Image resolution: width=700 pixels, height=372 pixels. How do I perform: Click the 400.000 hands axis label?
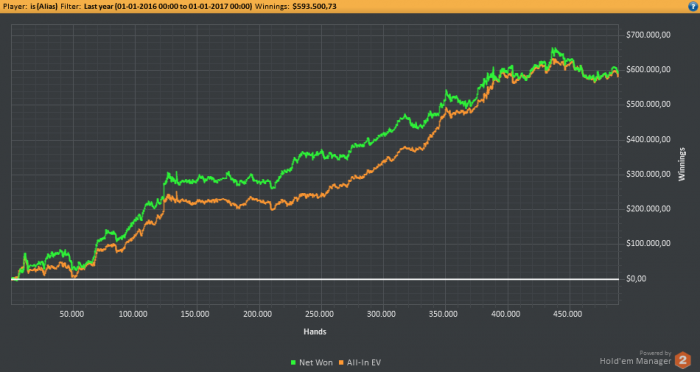506,314
